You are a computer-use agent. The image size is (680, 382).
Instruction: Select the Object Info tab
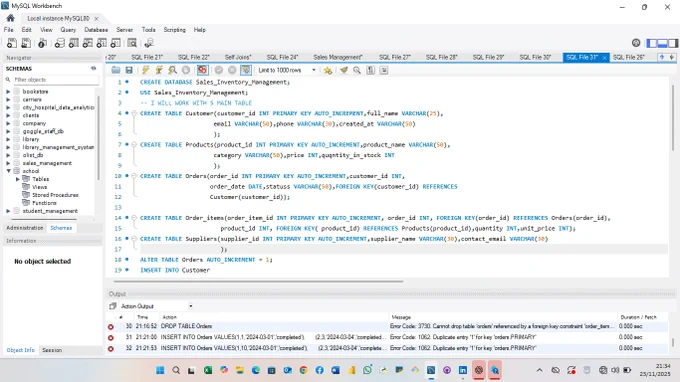point(20,350)
